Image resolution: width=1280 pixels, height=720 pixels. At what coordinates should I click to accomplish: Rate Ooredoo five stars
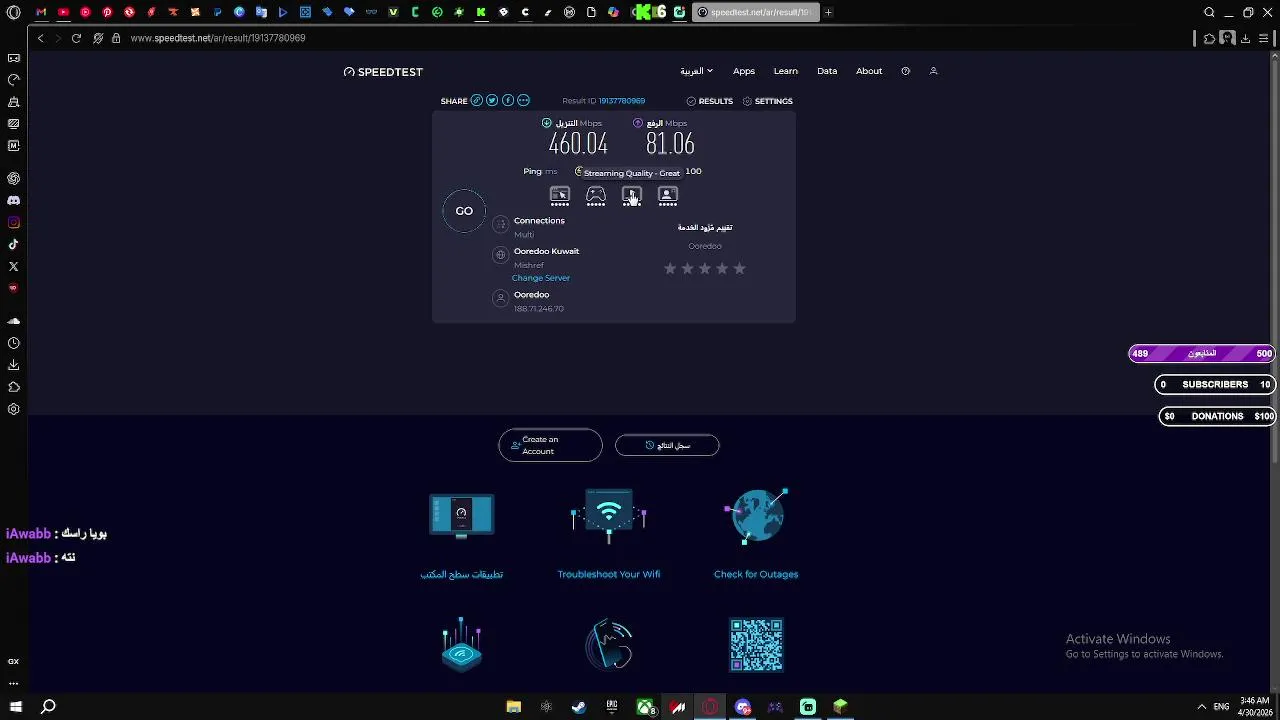(740, 268)
